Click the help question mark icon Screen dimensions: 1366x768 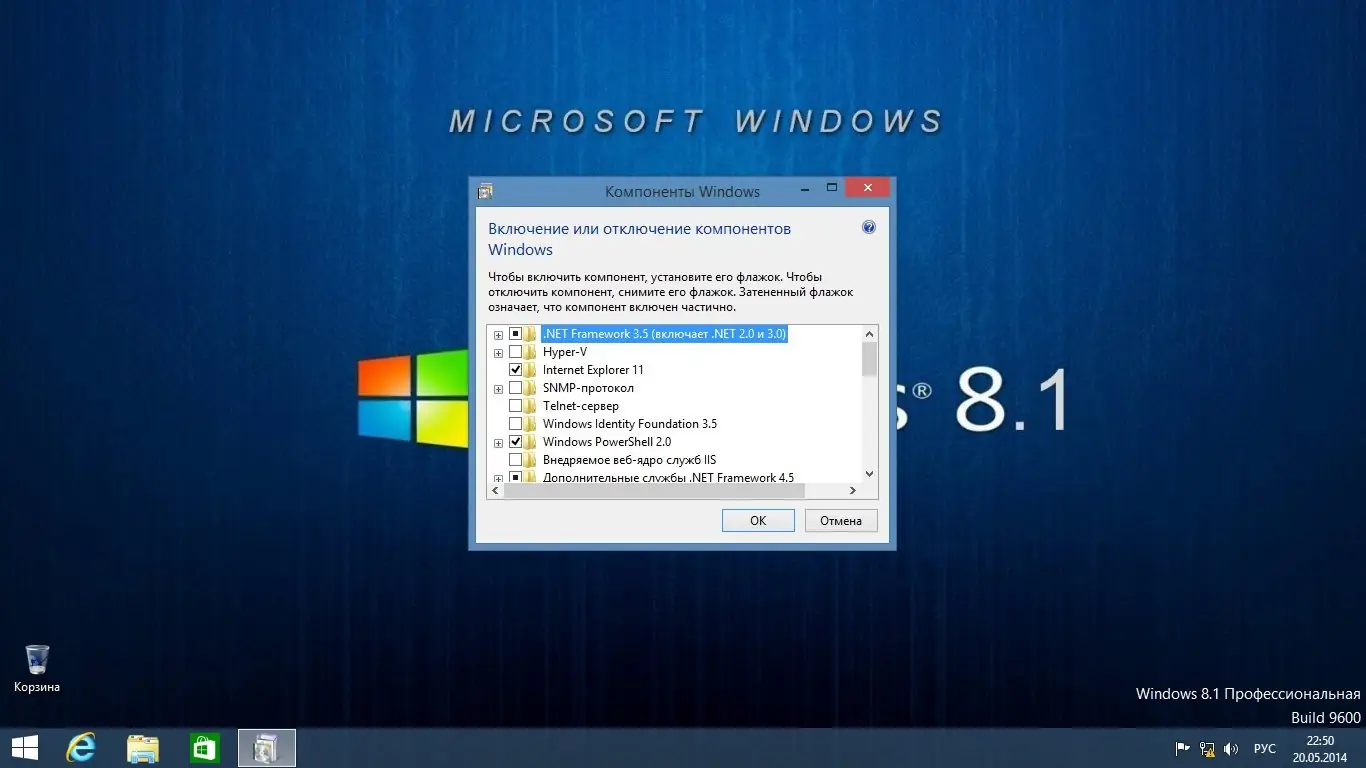click(869, 228)
